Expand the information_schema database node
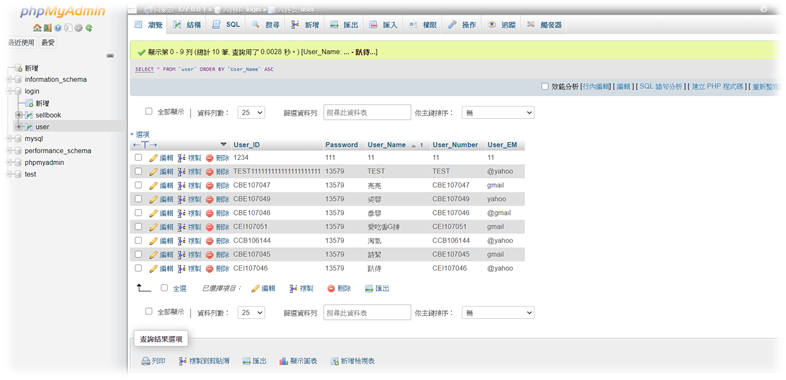This screenshot has width=786, height=380. pyautogui.click(x=10, y=79)
